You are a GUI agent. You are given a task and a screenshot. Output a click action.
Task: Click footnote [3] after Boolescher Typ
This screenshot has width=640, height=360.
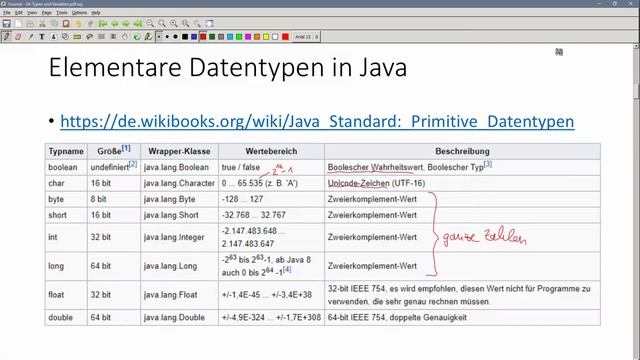pos(488,164)
